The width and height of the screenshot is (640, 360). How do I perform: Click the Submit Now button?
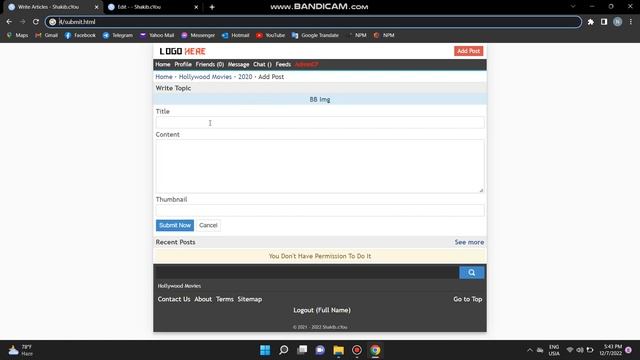pyautogui.click(x=175, y=225)
